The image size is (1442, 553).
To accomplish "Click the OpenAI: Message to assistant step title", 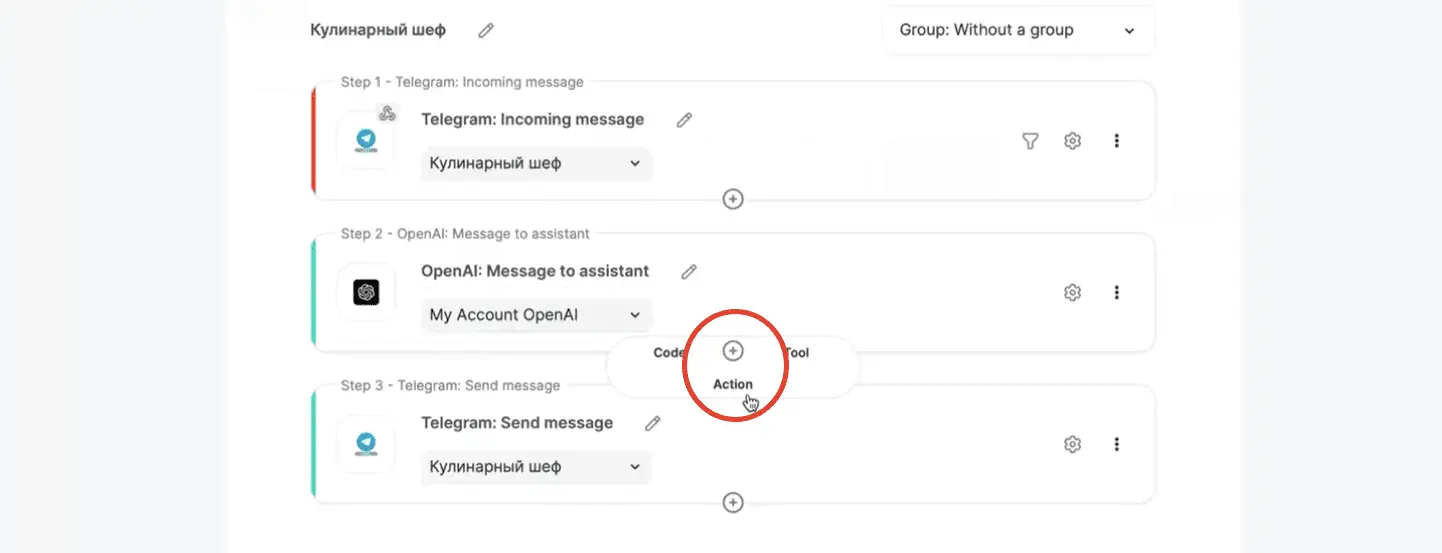I will (535, 271).
